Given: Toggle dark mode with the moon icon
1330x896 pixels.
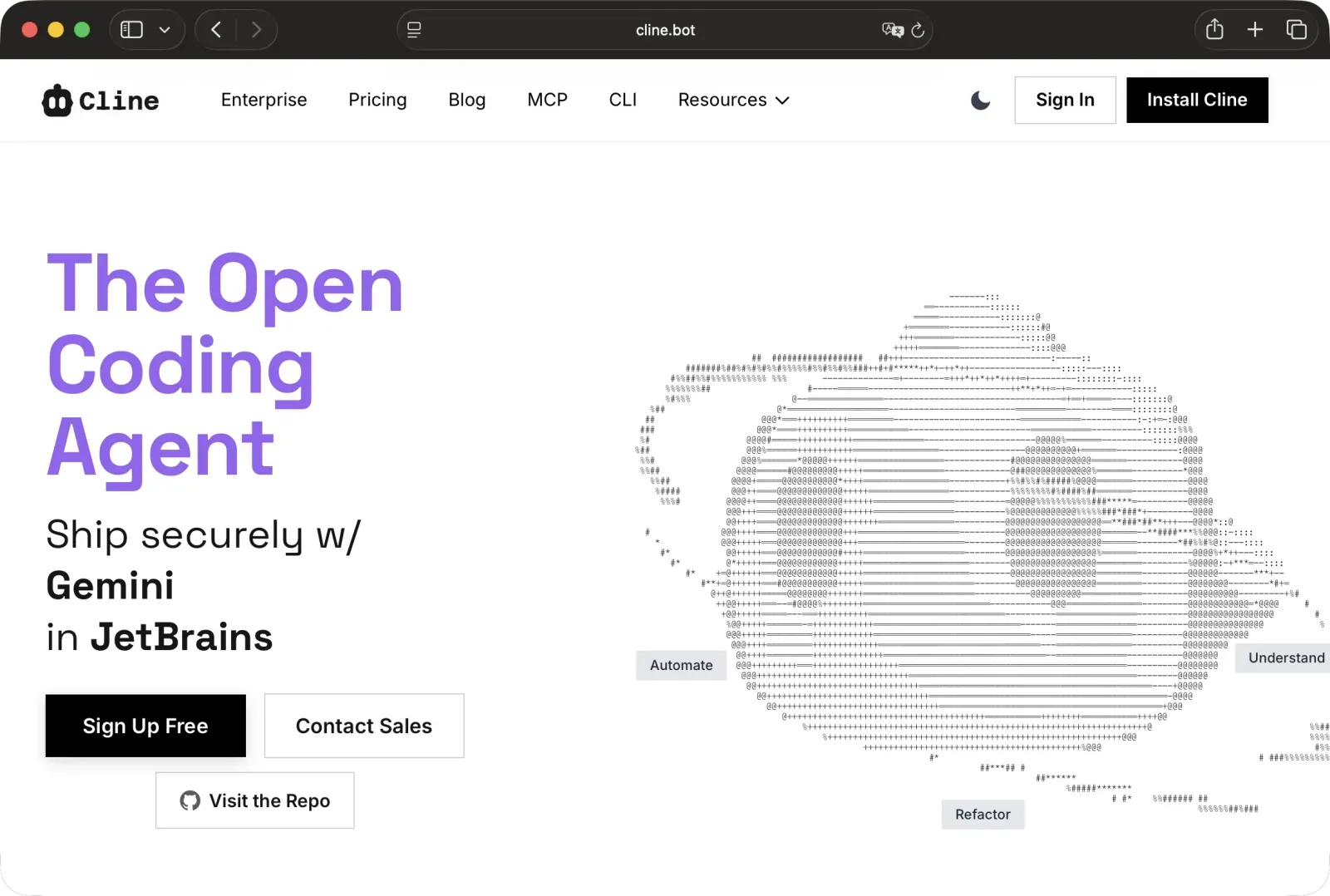Looking at the screenshot, I should click(x=981, y=101).
